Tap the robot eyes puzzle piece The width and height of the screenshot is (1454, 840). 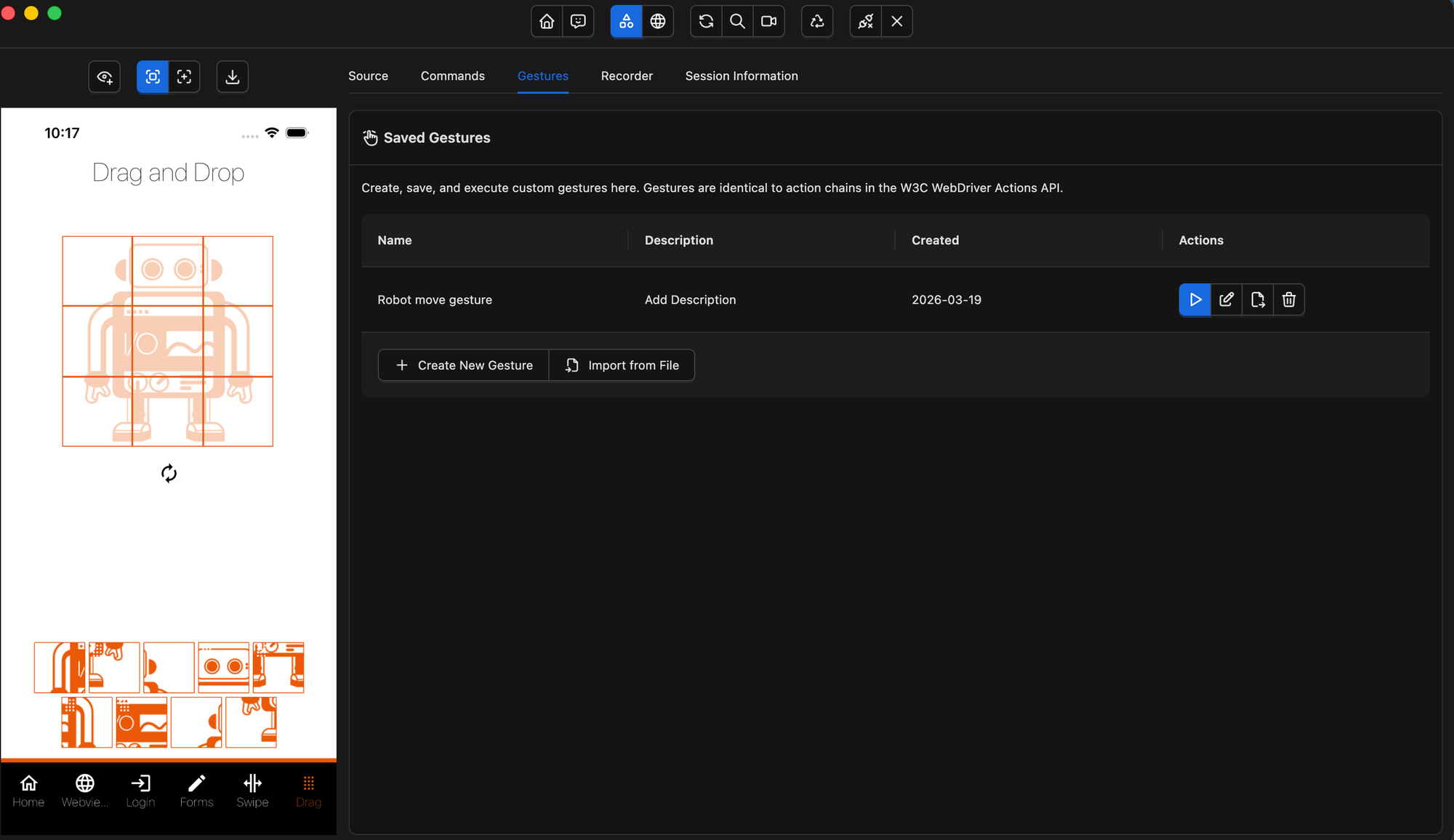[223, 666]
